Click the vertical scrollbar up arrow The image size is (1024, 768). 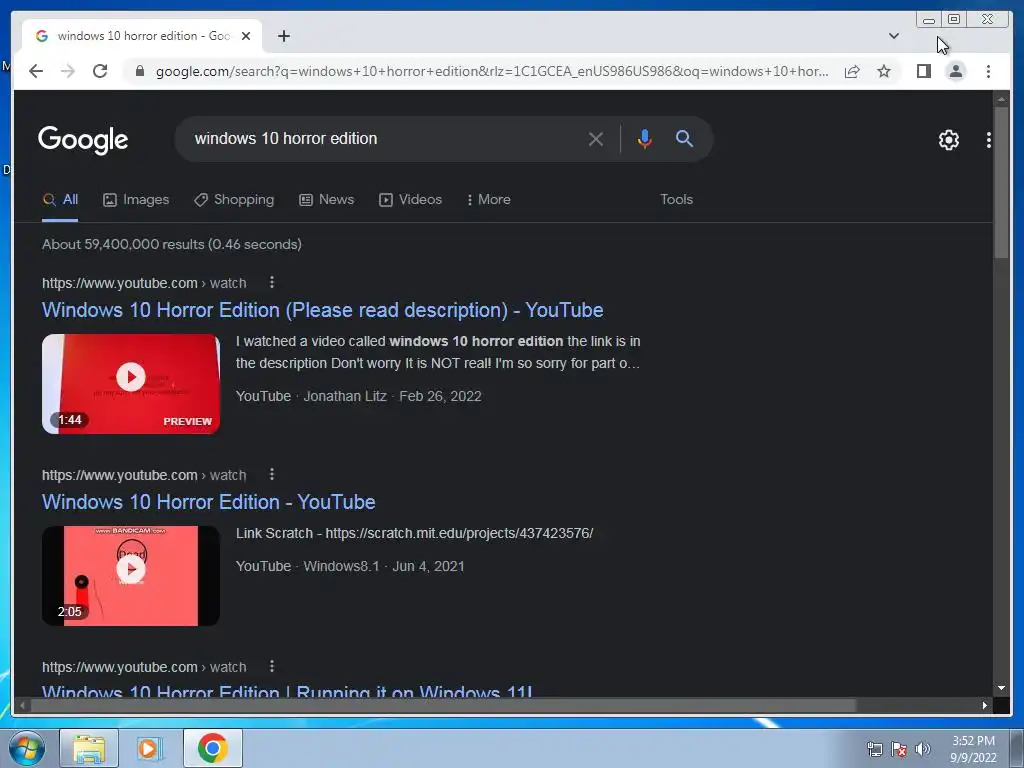(1001, 99)
